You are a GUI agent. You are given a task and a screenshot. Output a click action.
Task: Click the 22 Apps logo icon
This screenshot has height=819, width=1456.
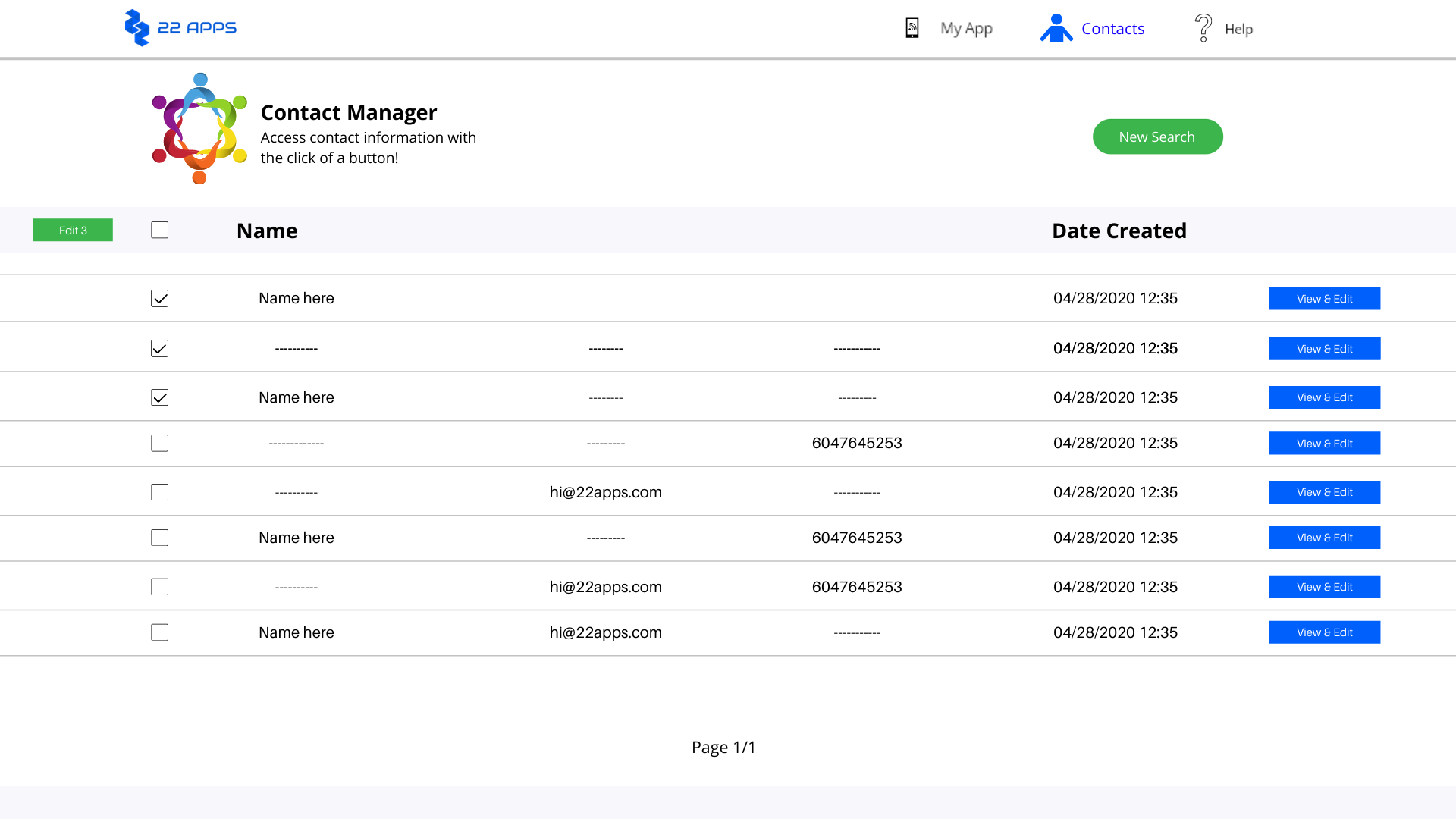pyautogui.click(x=137, y=28)
